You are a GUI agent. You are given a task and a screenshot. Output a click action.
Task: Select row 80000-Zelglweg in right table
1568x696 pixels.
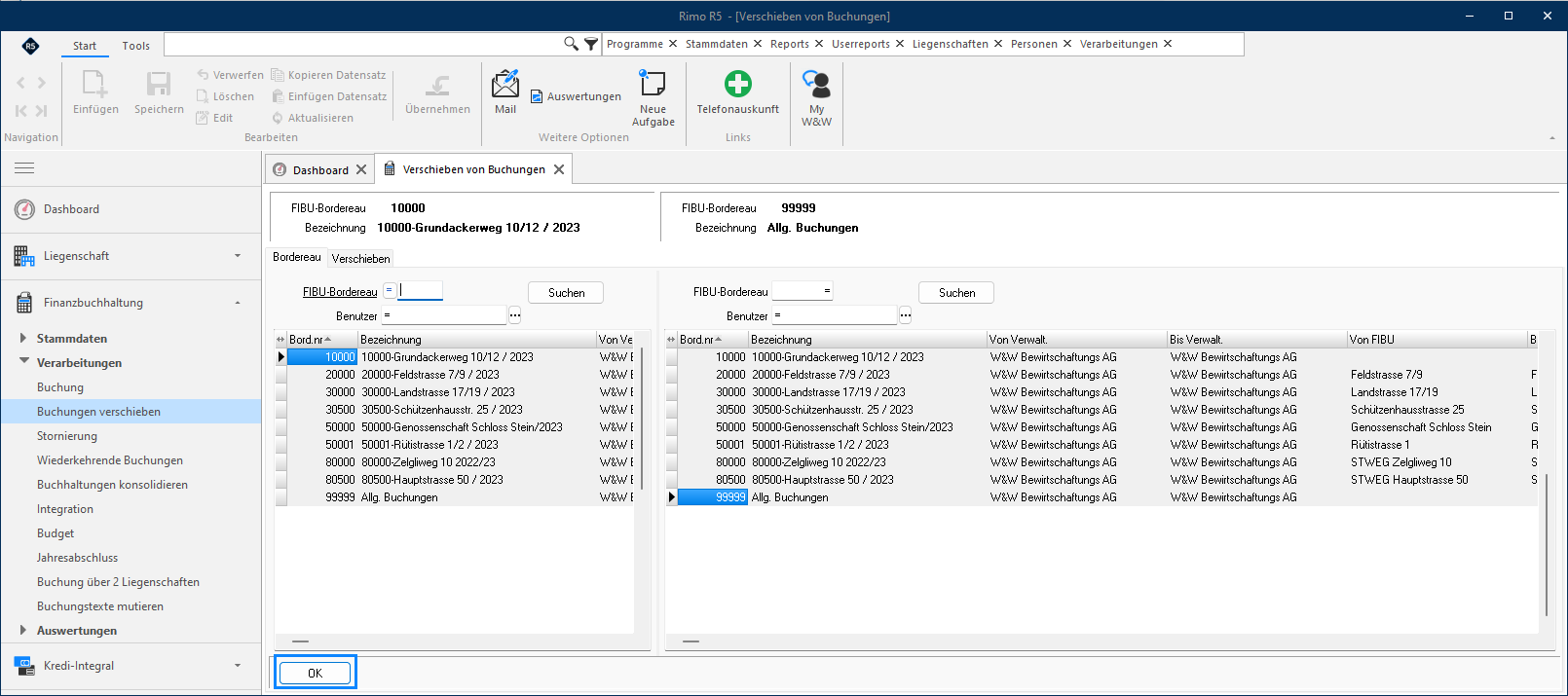coord(1103,462)
